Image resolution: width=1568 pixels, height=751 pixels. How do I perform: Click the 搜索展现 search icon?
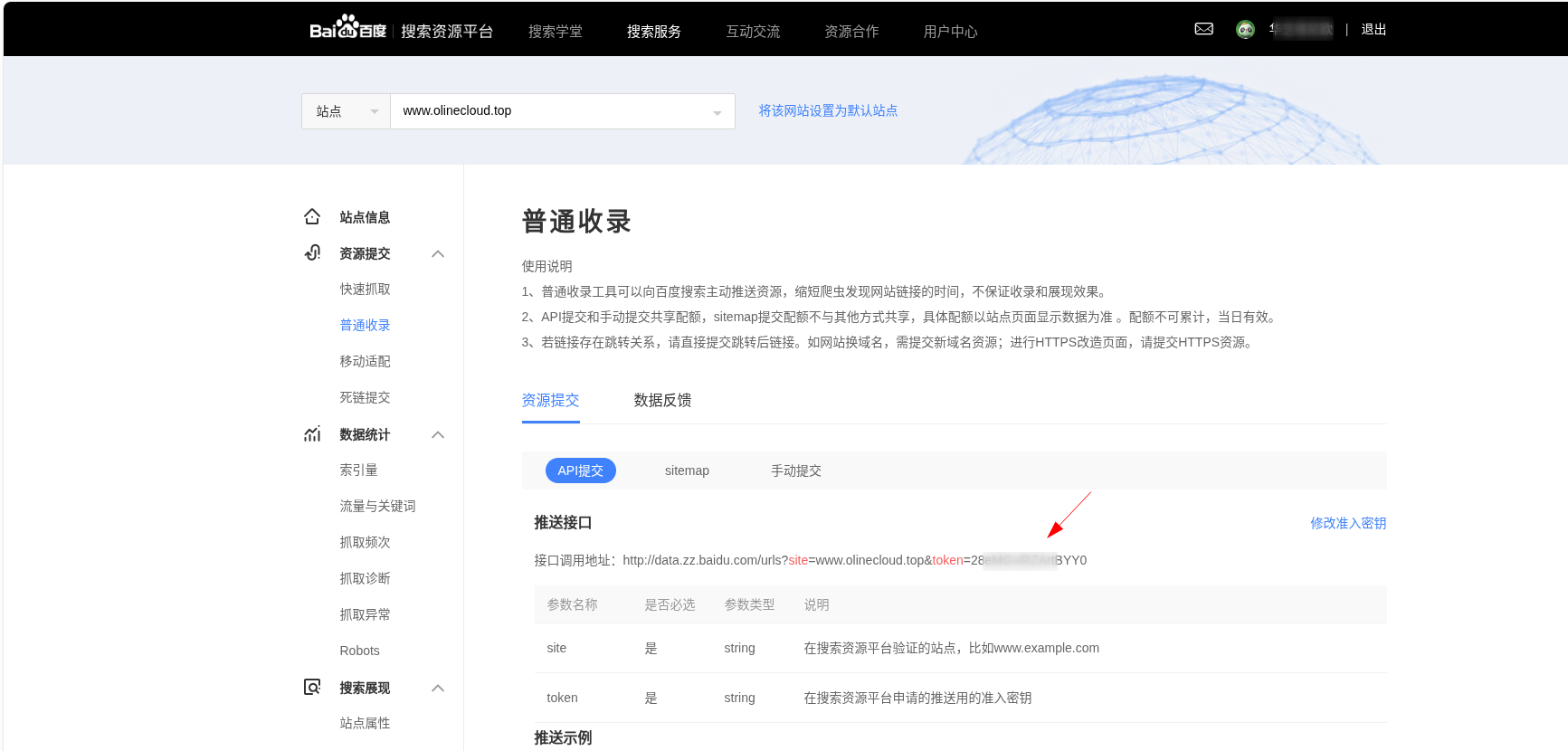point(312,688)
